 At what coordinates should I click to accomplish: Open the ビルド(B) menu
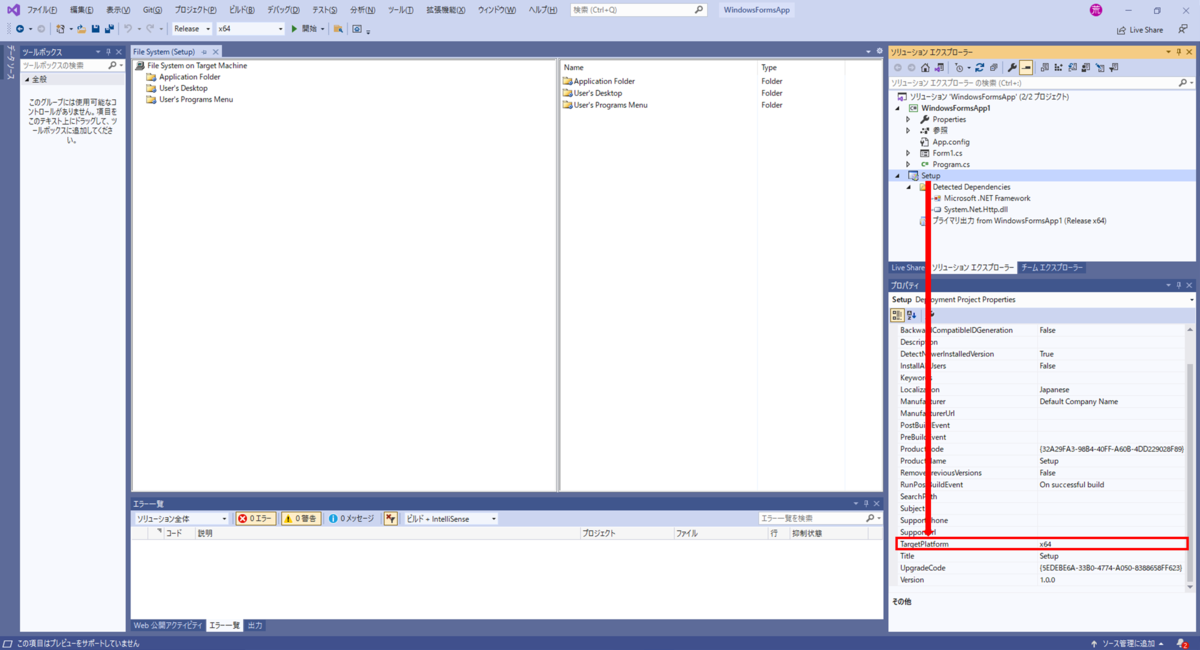coord(241,10)
